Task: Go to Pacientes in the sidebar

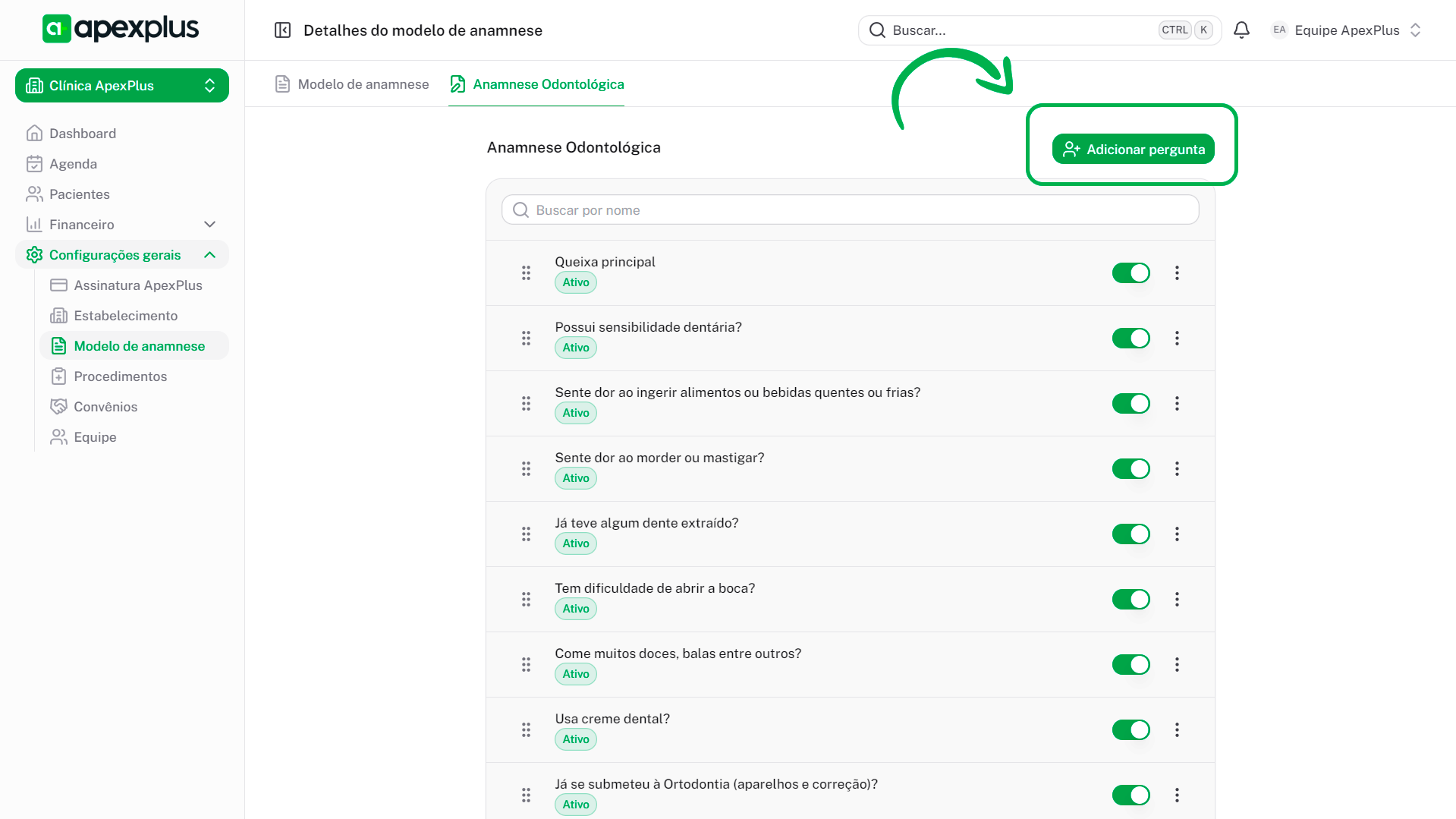Action: click(80, 194)
